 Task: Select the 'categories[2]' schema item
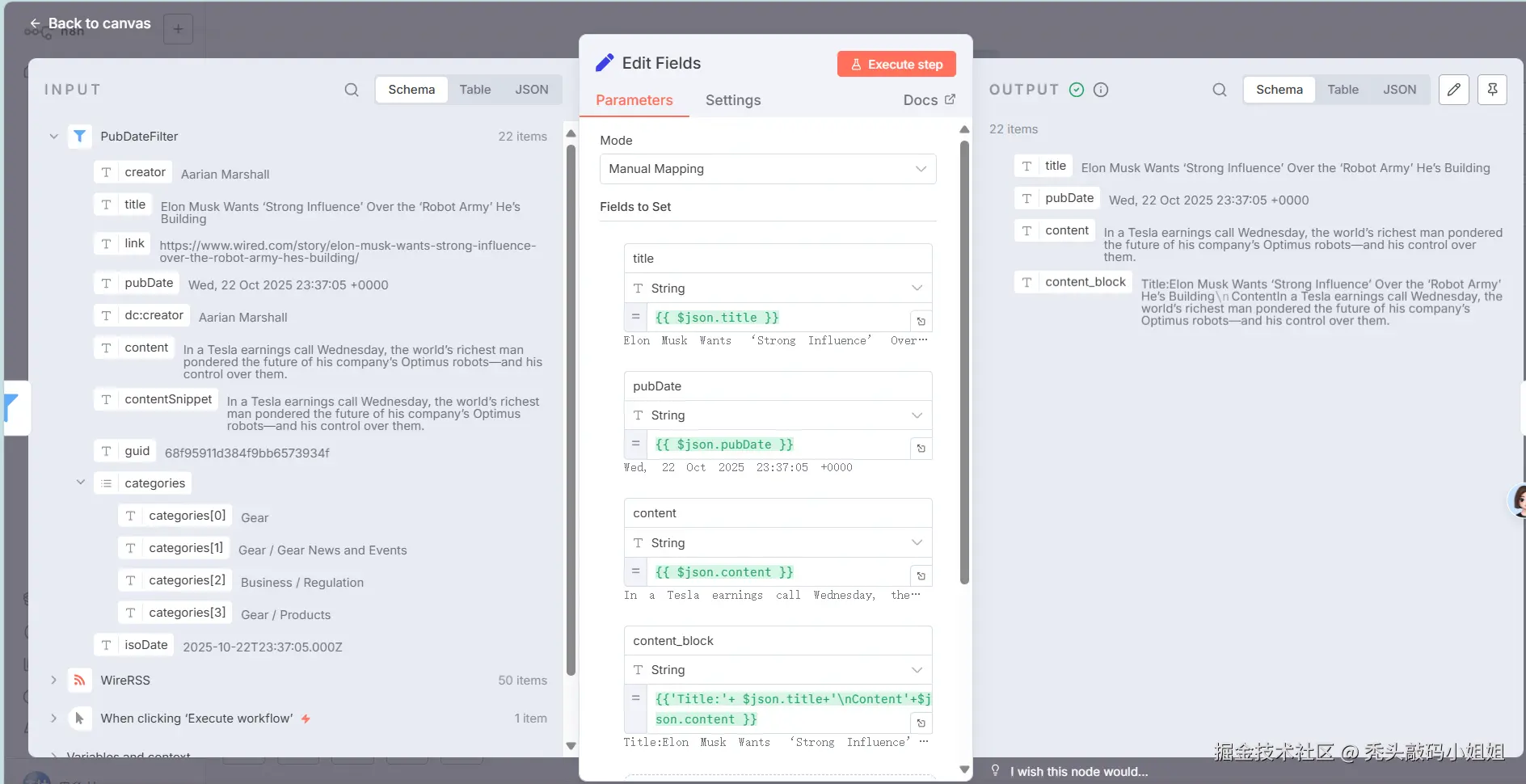pyautogui.click(x=175, y=580)
